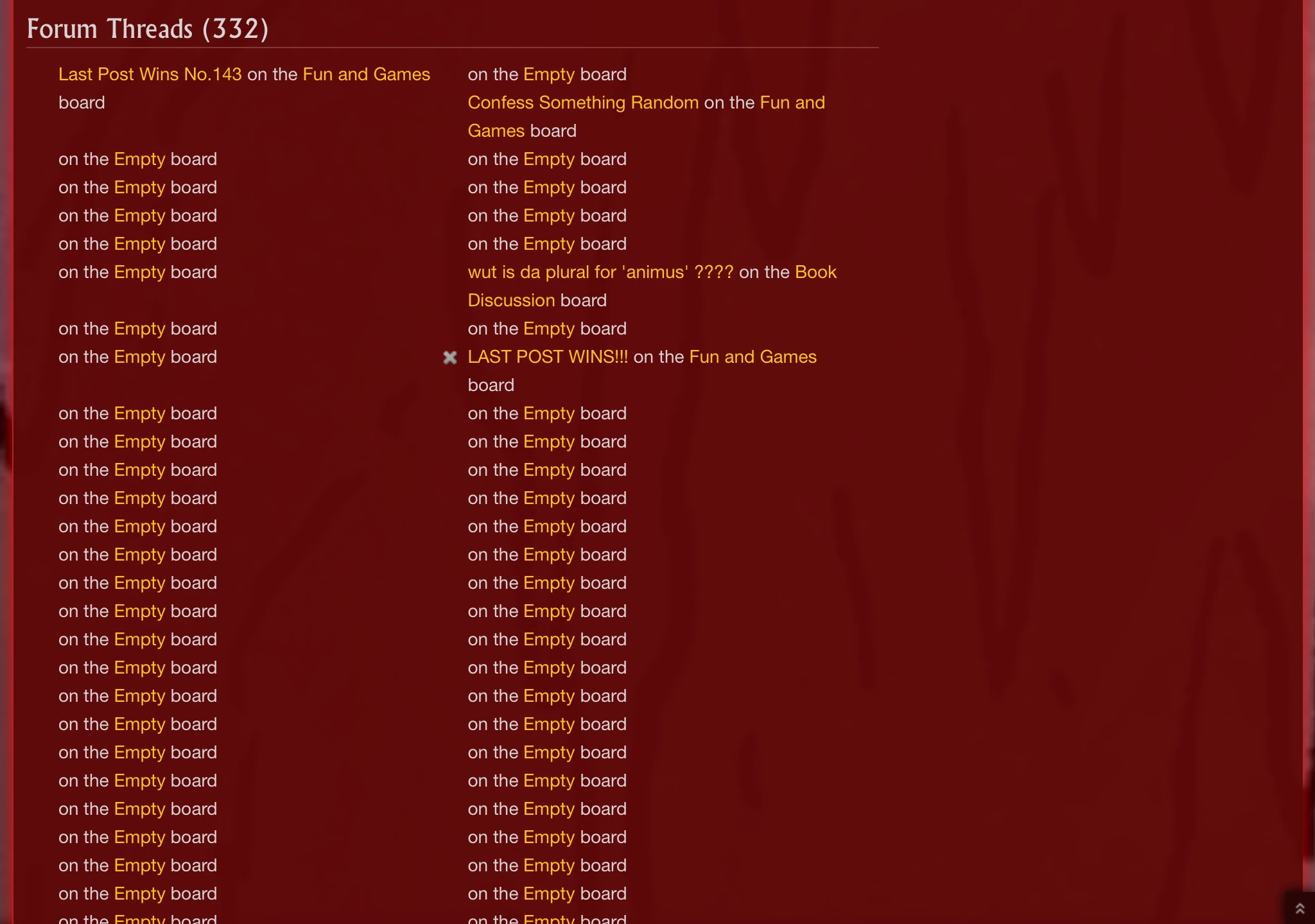The image size is (1315, 924).
Task: Open Fun and Games board link after Confess Something Random
Action: coord(647,117)
